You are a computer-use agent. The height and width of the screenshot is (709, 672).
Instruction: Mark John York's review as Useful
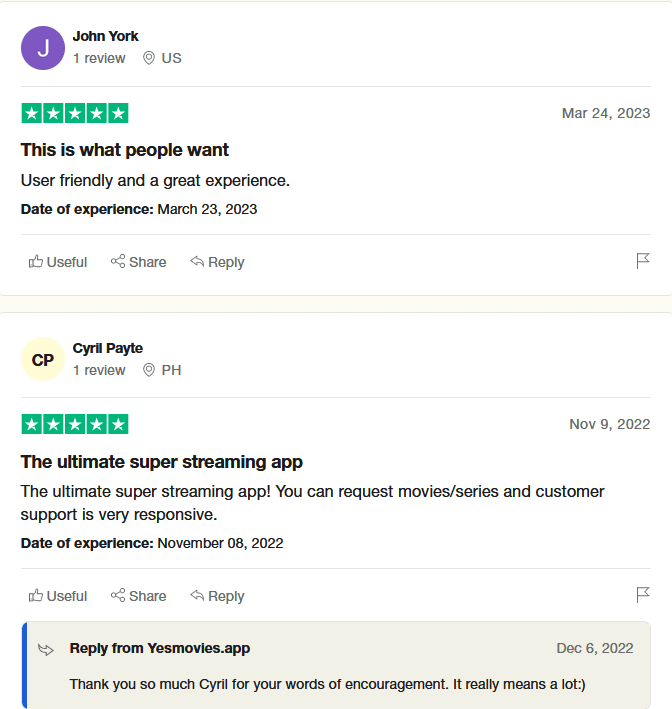(57, 262)
